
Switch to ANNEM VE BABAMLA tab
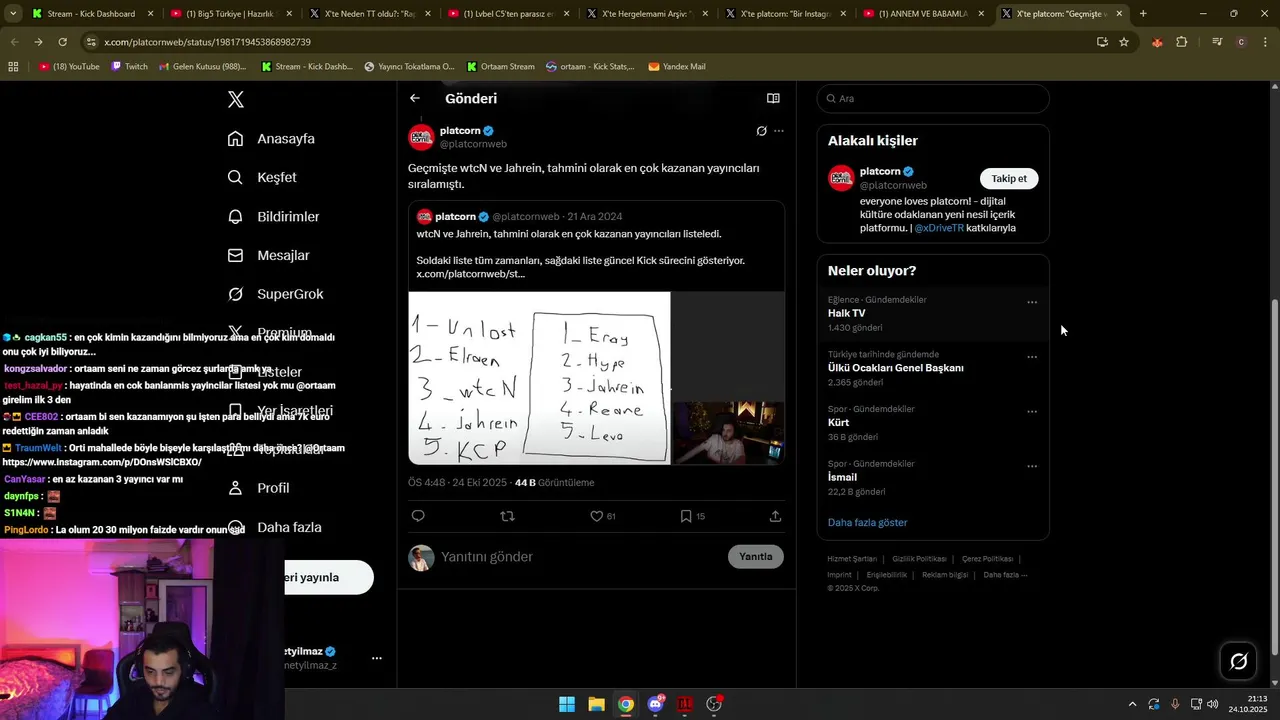click(924, 14)
